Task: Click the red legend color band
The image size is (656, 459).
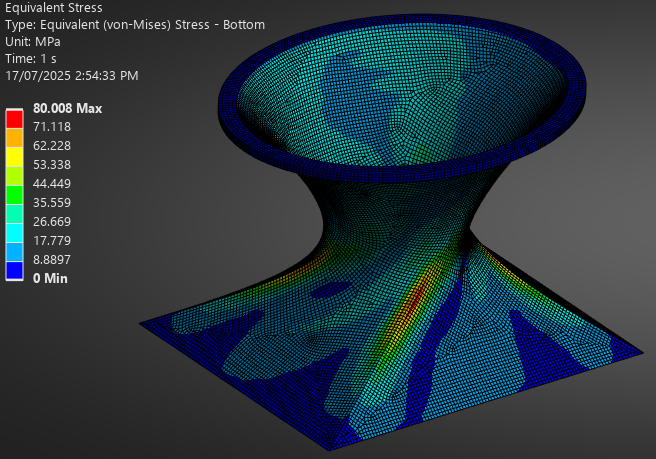Action: 14,119
